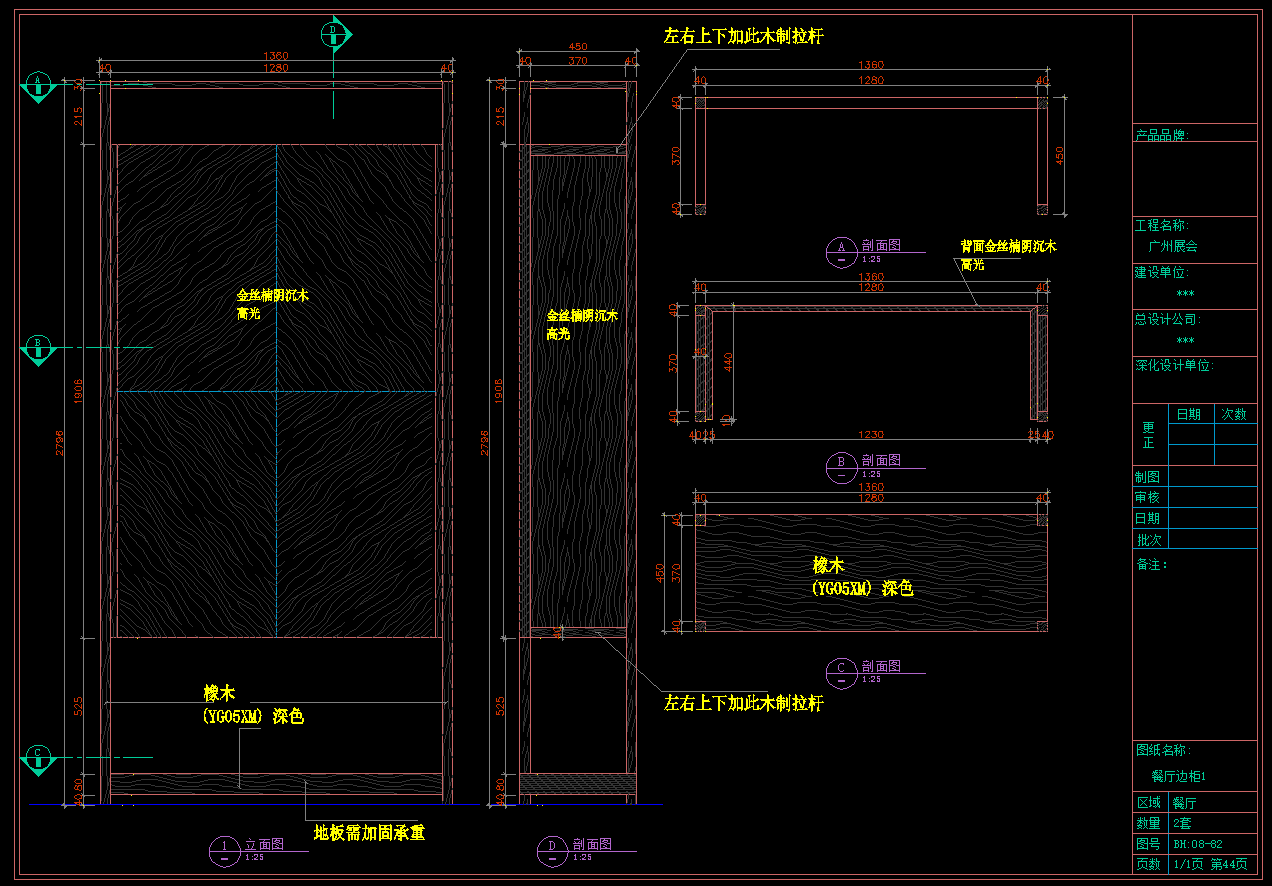Select the project name 广州展会 in title block

pos(1172,246)
